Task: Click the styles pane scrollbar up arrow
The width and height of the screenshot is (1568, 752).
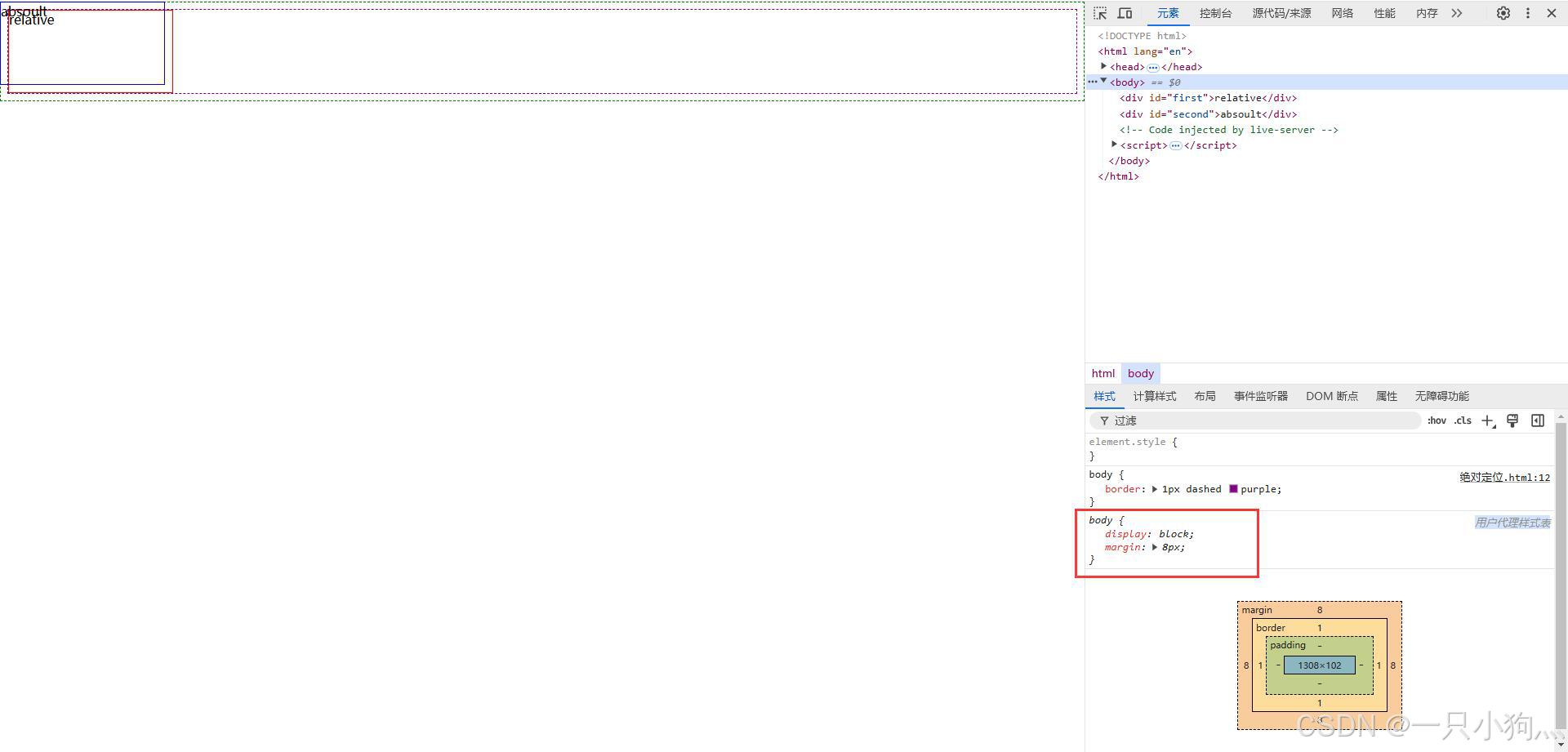Action: (x=1561, y=416)
